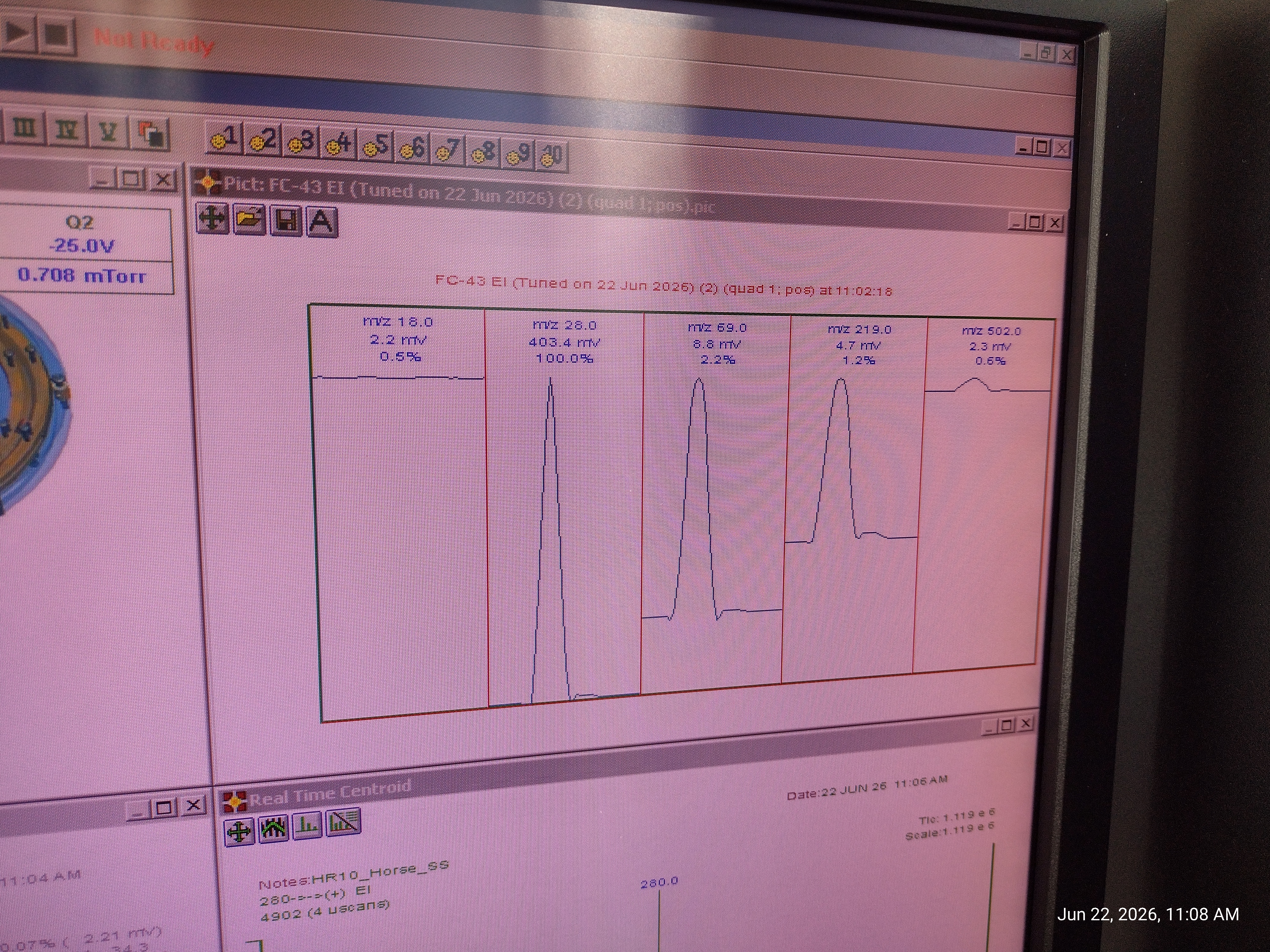1270x952 pixels.
Task: Open numbered preset icon 3
Action: point(301,142)
